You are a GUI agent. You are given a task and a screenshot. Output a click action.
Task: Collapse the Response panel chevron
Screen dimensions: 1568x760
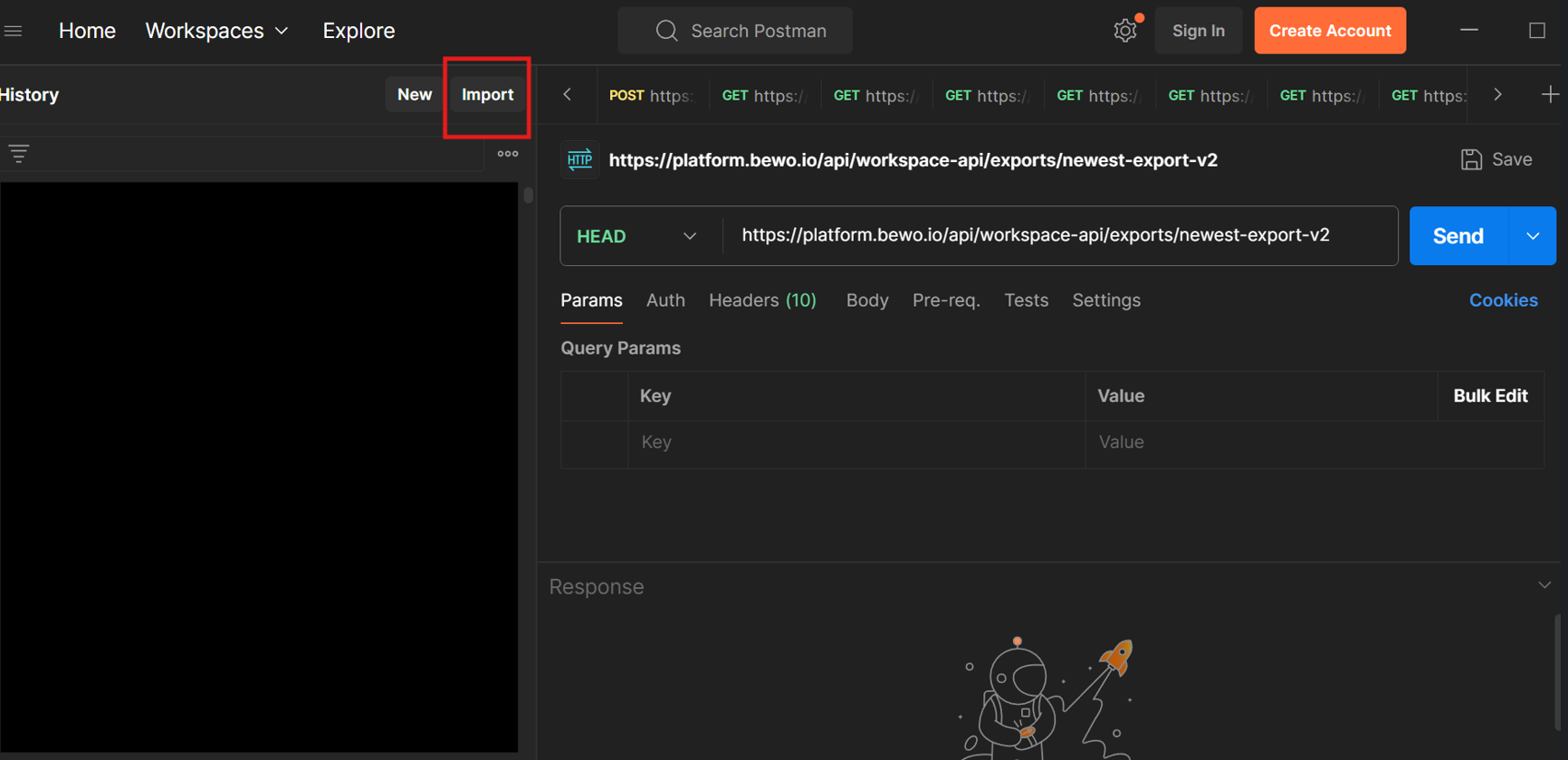click(x=1544, y=585)
